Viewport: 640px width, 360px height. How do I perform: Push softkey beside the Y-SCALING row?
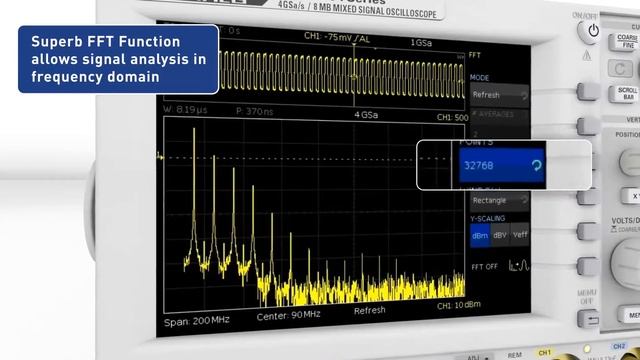(x=588, y=231)
